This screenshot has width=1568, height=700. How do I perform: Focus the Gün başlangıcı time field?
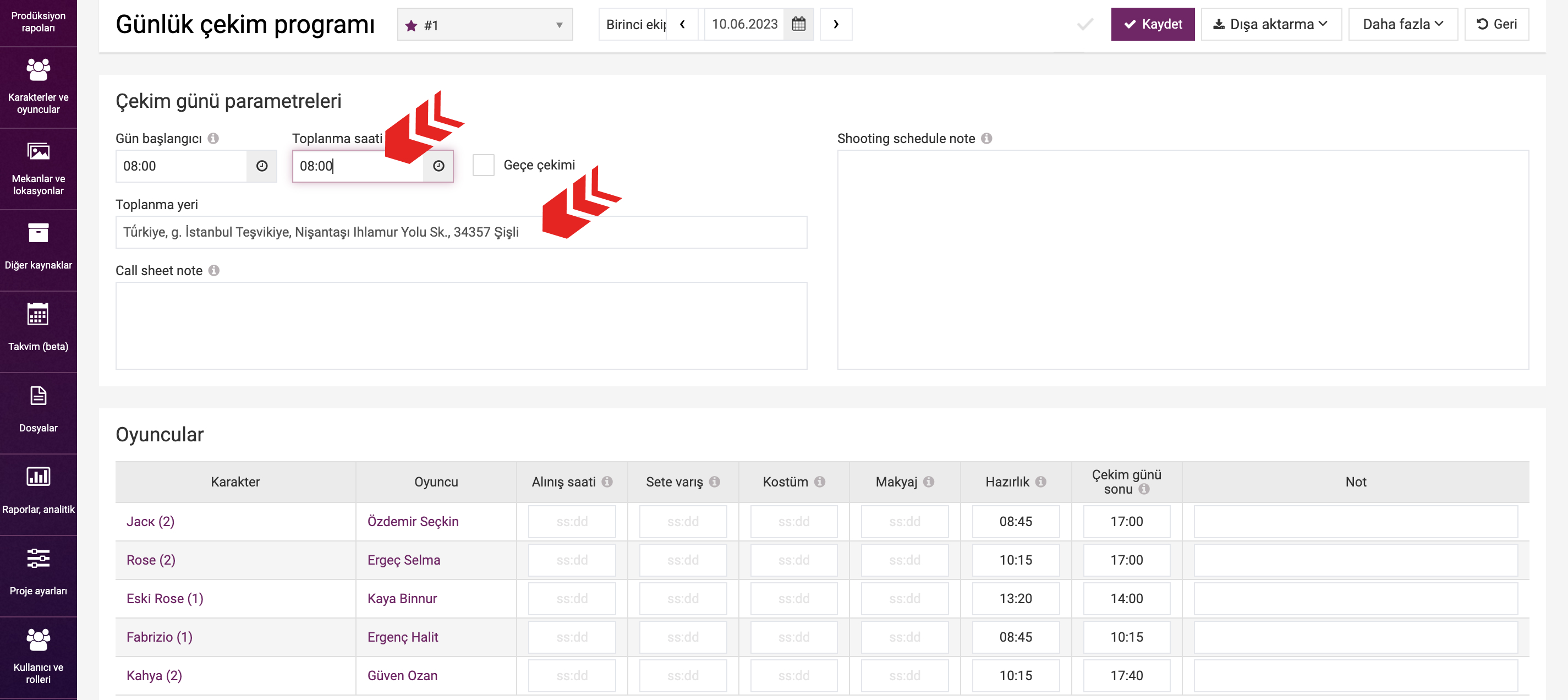coord(182,166)
